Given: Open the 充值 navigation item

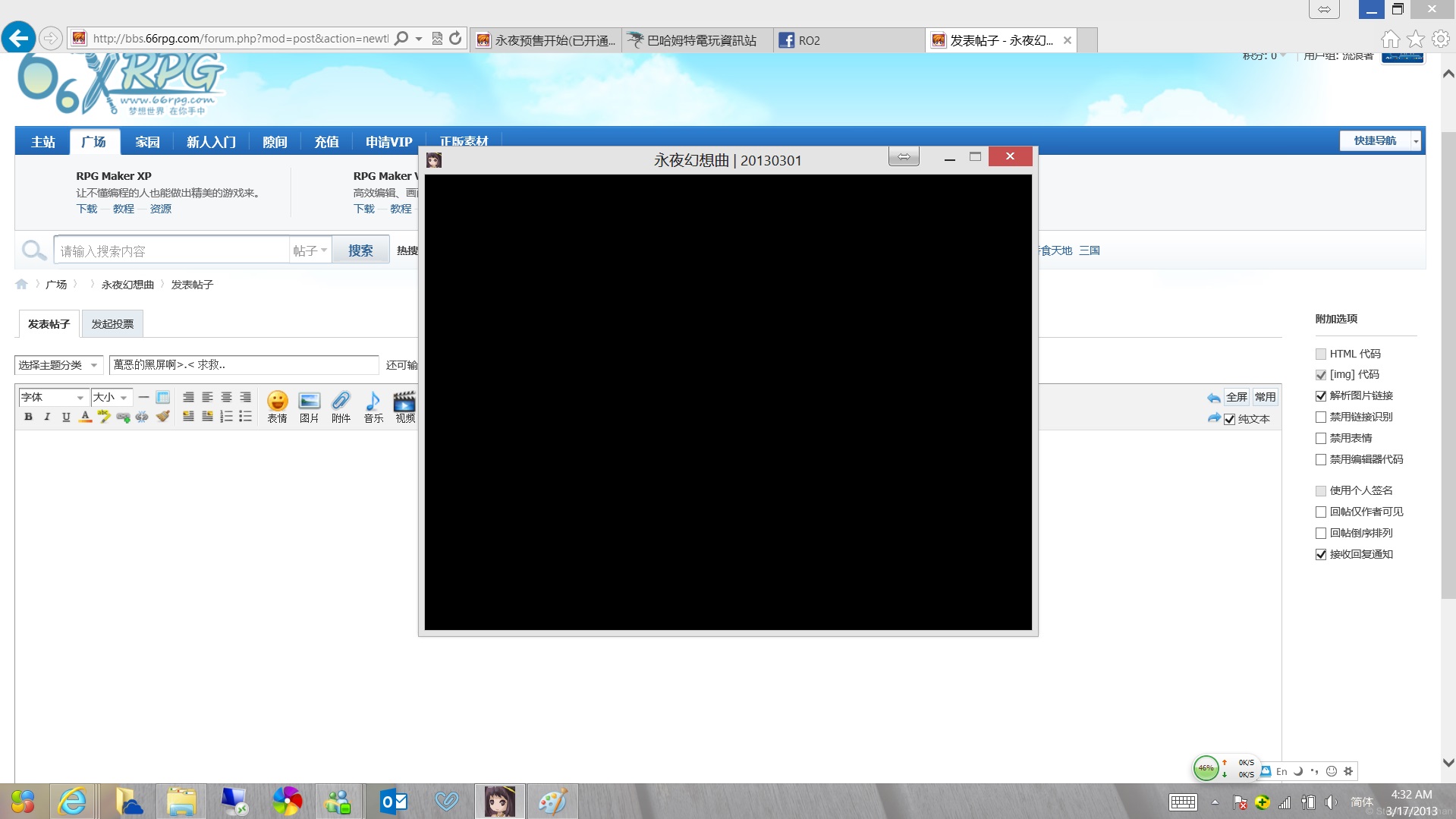Looking at the screenshot, I should click(x=326, y=142).
